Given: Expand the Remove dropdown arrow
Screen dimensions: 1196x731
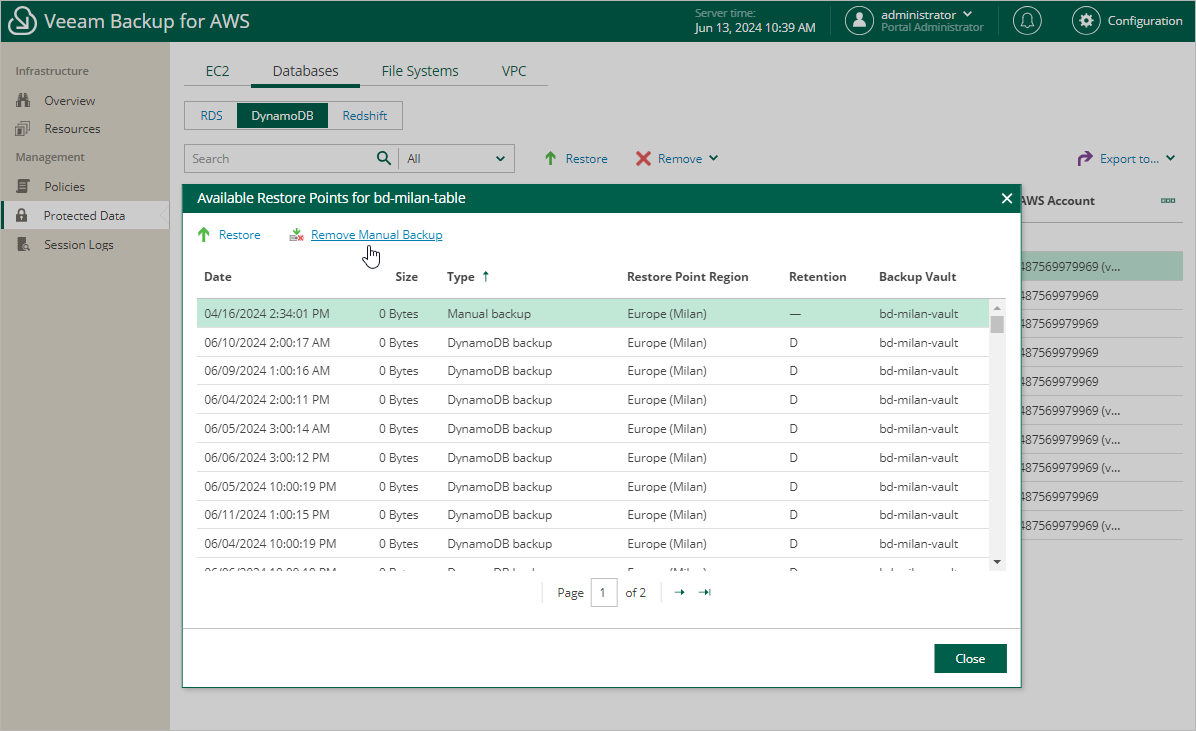Looking at the screenshot, I should pyautogui.click(x=713, y=158).
